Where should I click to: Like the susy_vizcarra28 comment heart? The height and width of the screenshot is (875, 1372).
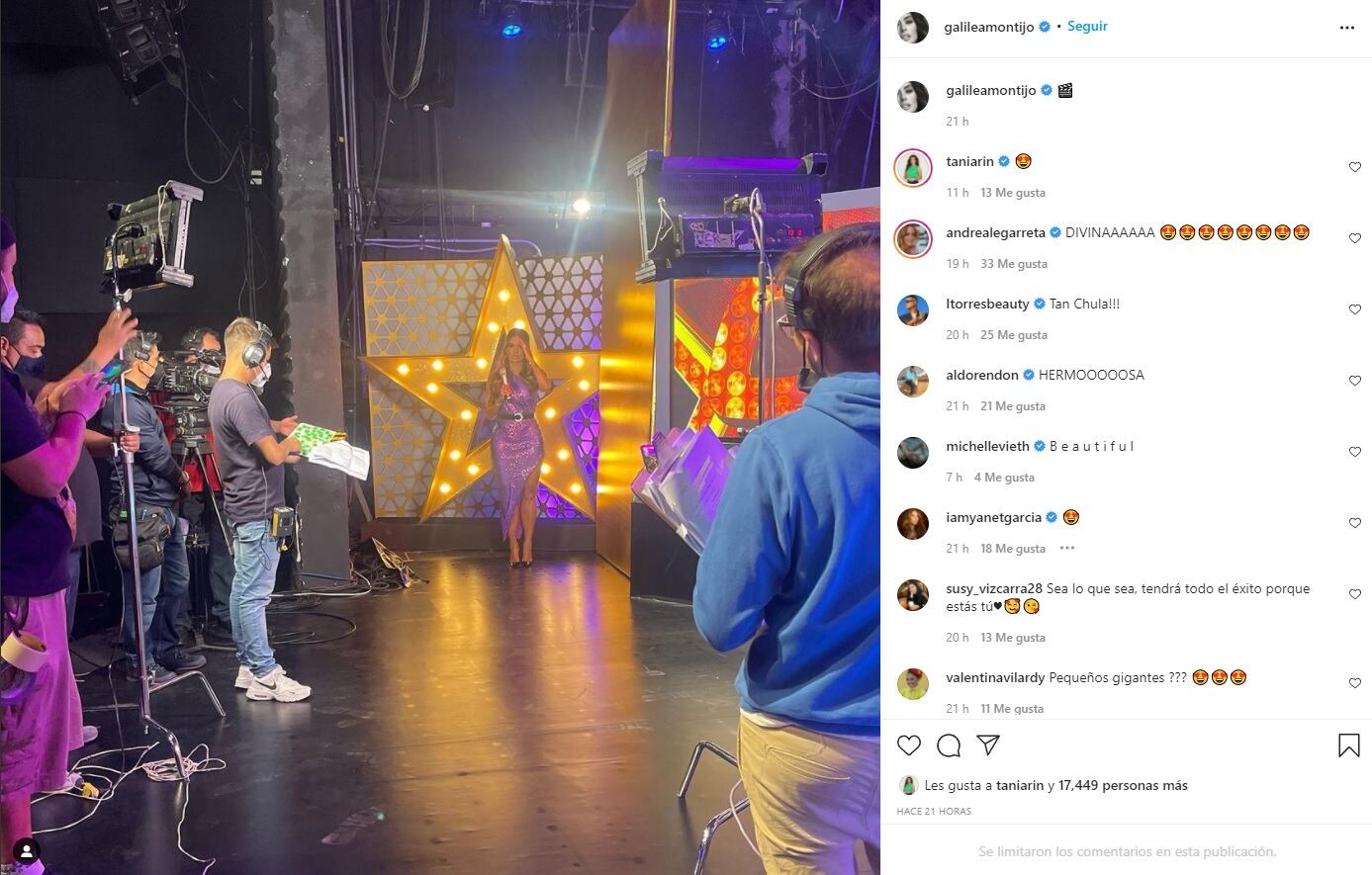tap(1355, 594)
